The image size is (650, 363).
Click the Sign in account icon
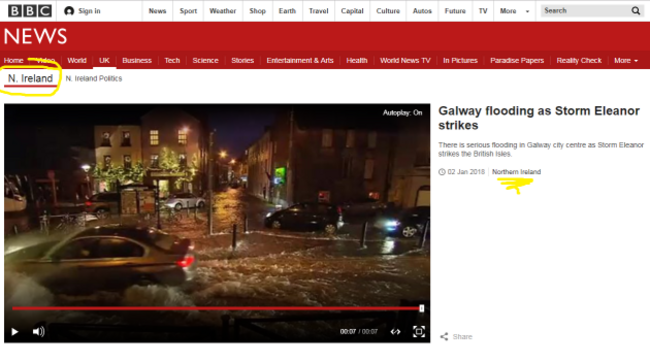69,11
